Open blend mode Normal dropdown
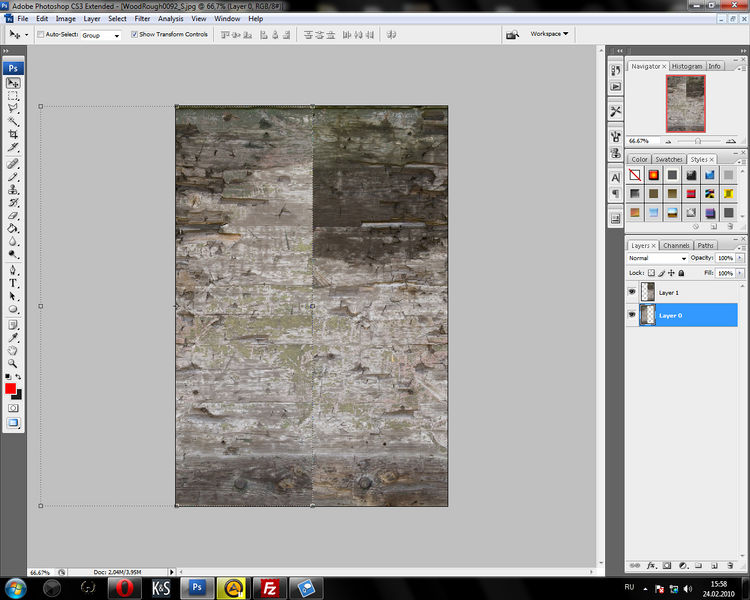750x600 pixels. (x=657, y=258)
